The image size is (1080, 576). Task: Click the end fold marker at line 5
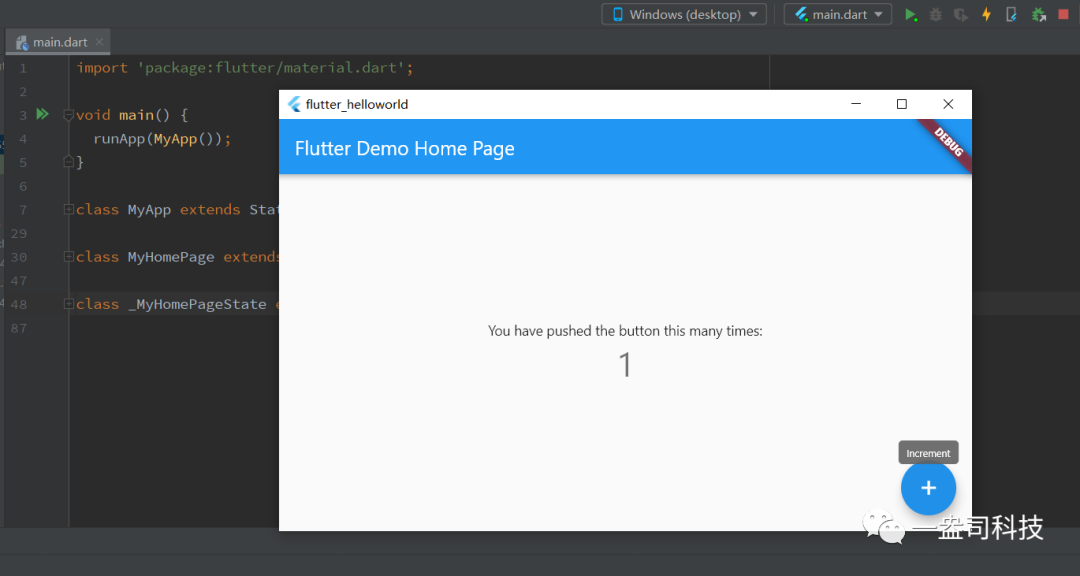[68, 162]
